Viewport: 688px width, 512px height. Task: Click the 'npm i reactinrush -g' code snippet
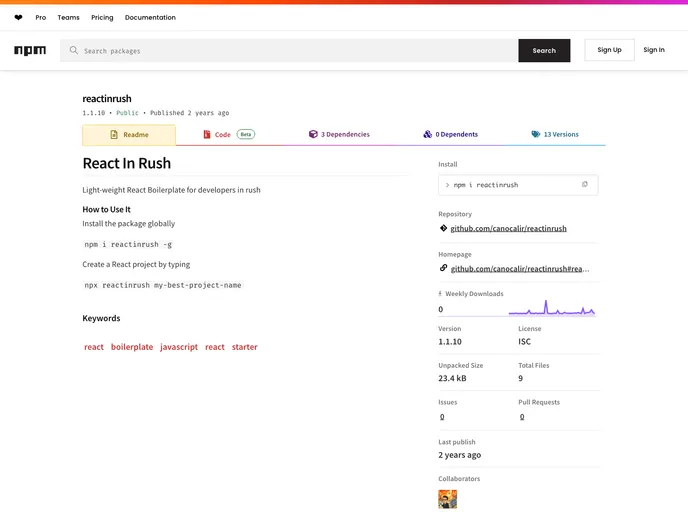point(128,244)
